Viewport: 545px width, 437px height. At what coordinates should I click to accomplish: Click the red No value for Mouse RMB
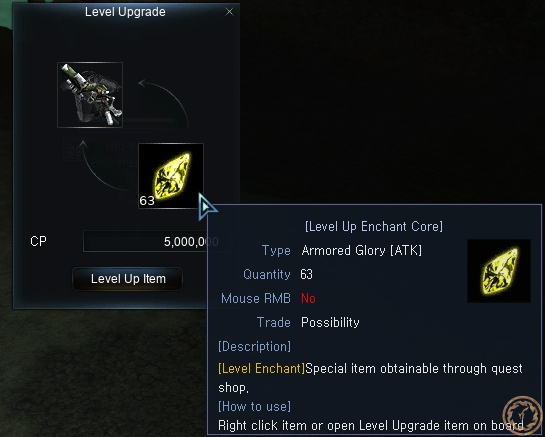(308, 298)
